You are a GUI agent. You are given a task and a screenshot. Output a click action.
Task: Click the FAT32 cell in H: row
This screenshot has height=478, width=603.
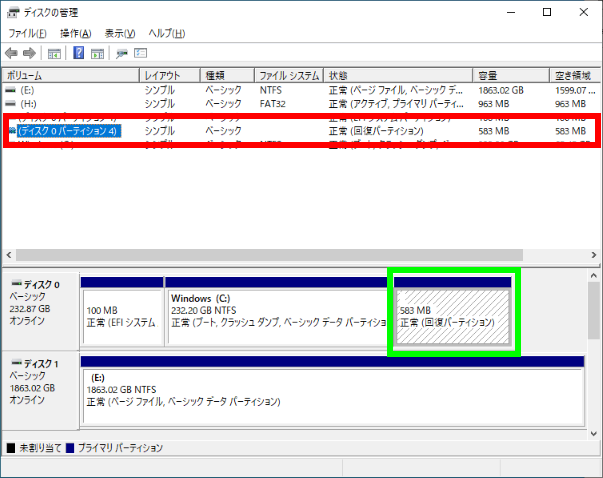(273, 104)
